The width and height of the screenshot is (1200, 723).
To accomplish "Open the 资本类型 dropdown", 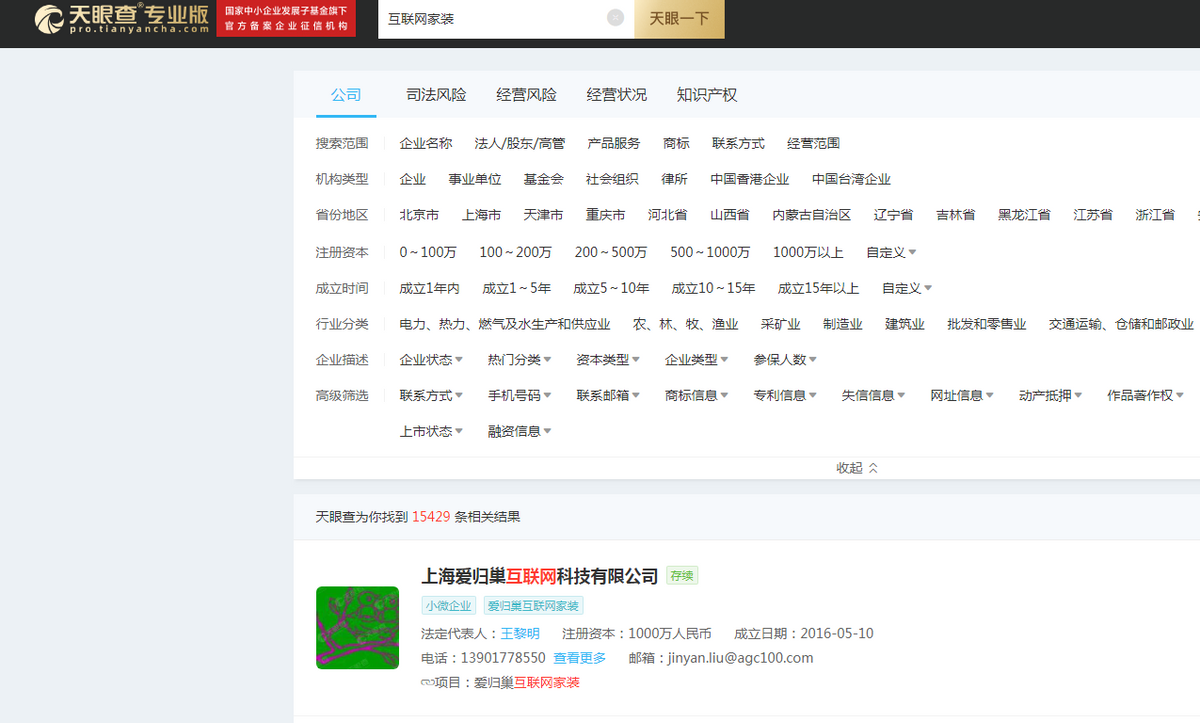I will [608, 360].
